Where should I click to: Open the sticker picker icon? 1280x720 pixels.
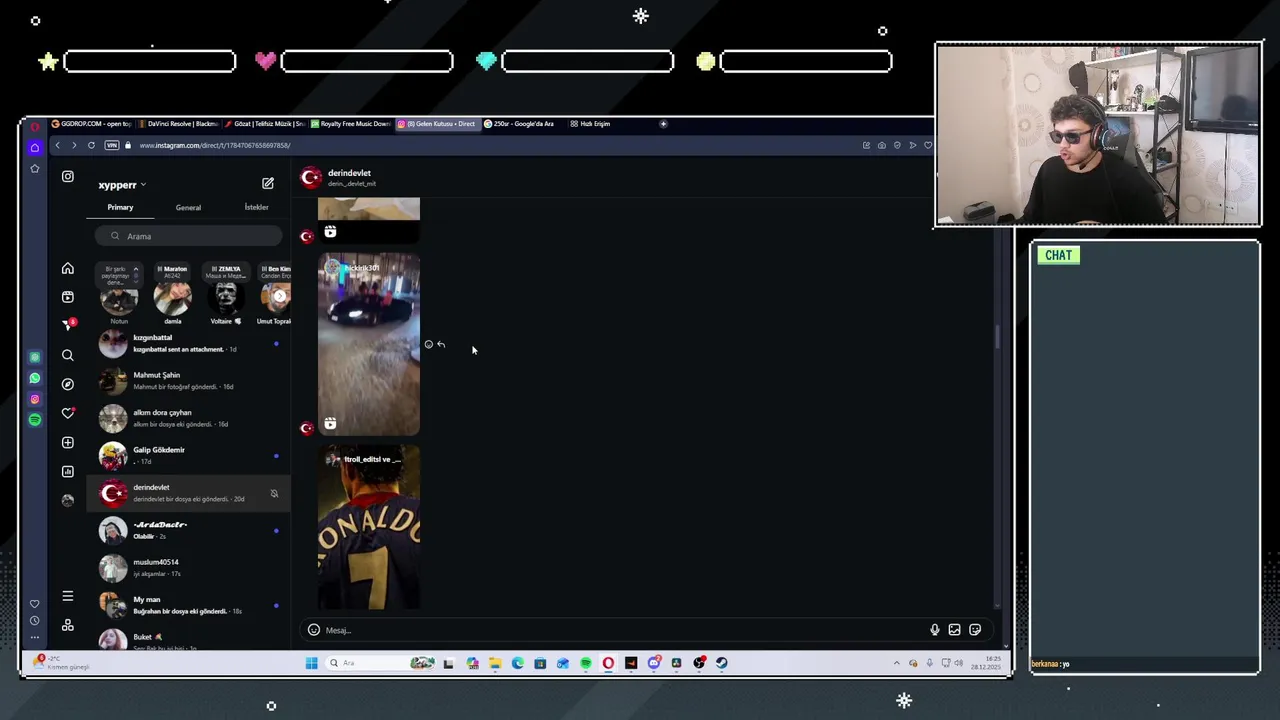[x=975, y=630]
